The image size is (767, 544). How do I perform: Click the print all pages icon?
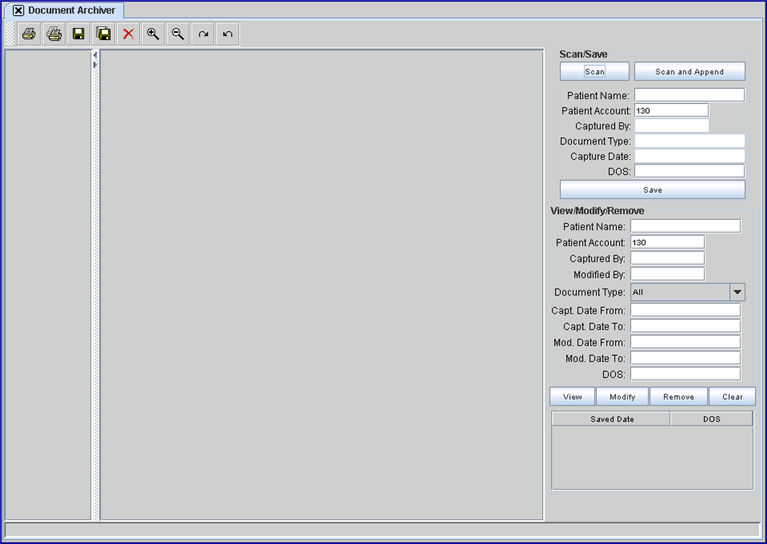pyautogui.click(x=54, y=34)
